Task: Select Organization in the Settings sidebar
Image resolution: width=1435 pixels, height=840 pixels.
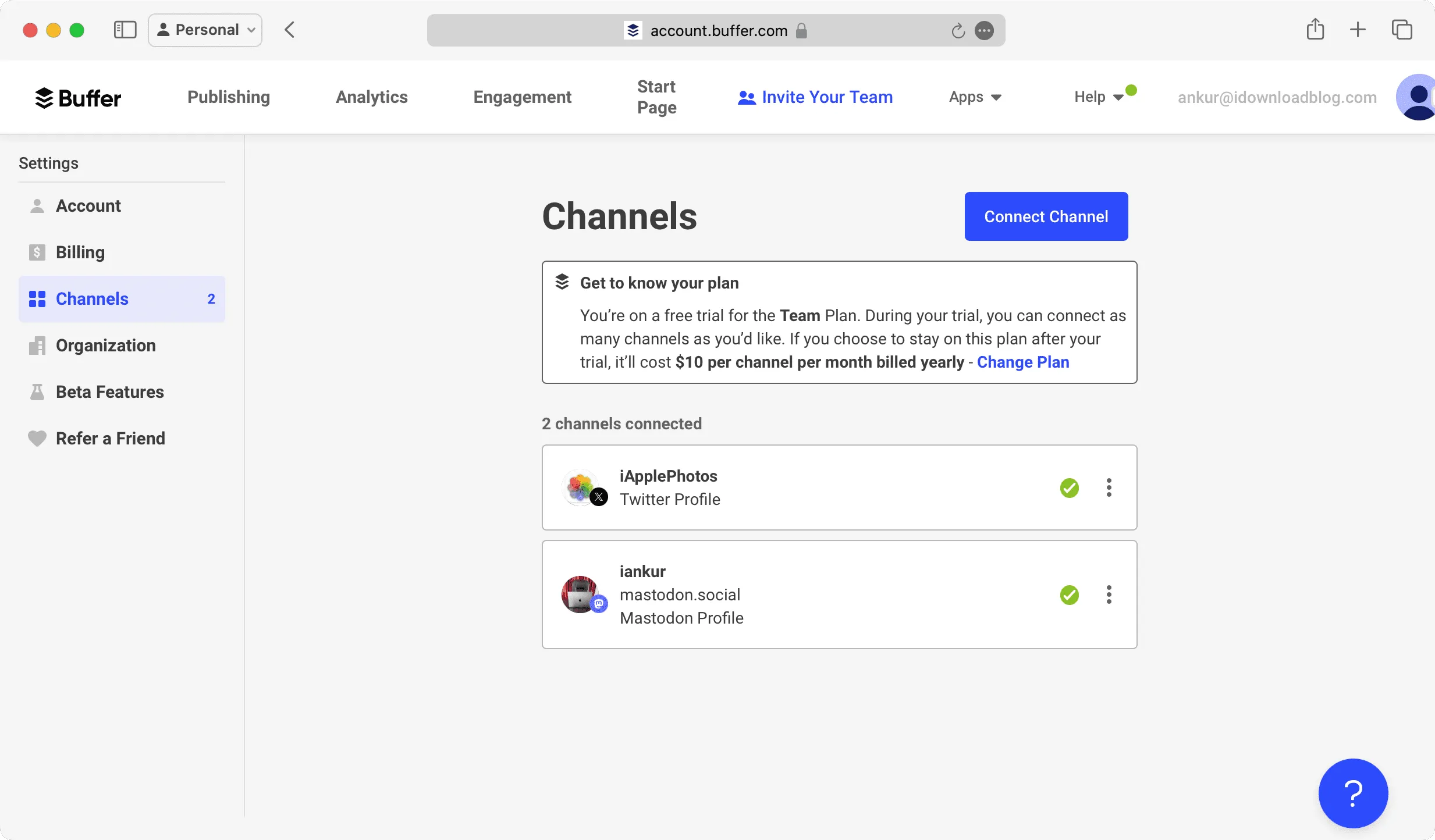Action: coord(122,346)
